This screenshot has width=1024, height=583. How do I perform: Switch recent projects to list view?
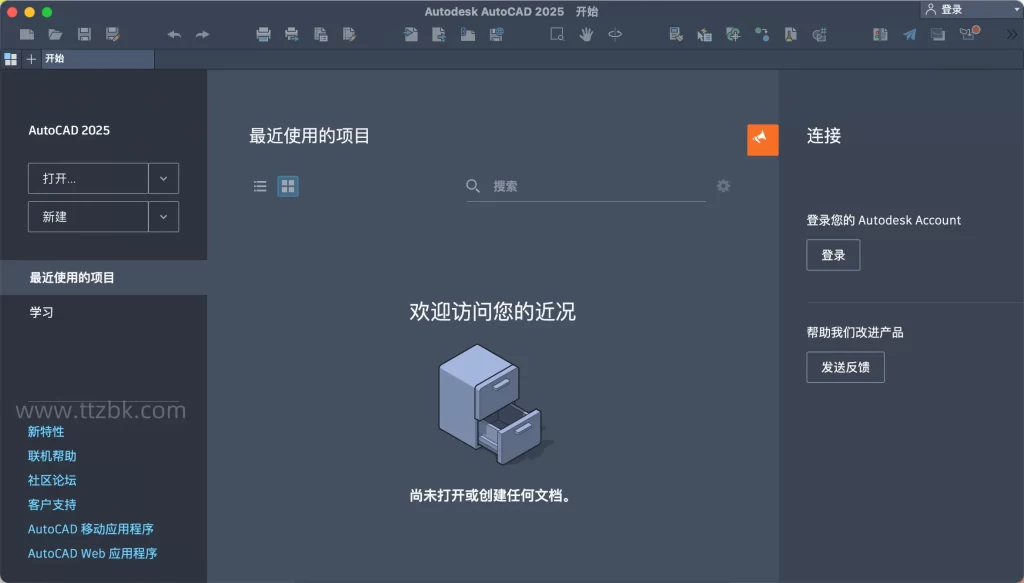click(257, 186)
